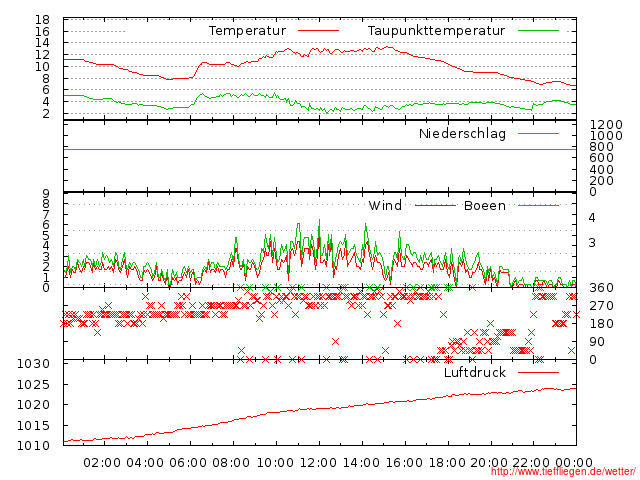Click the 360 wind direction axis label

point(601,288)
